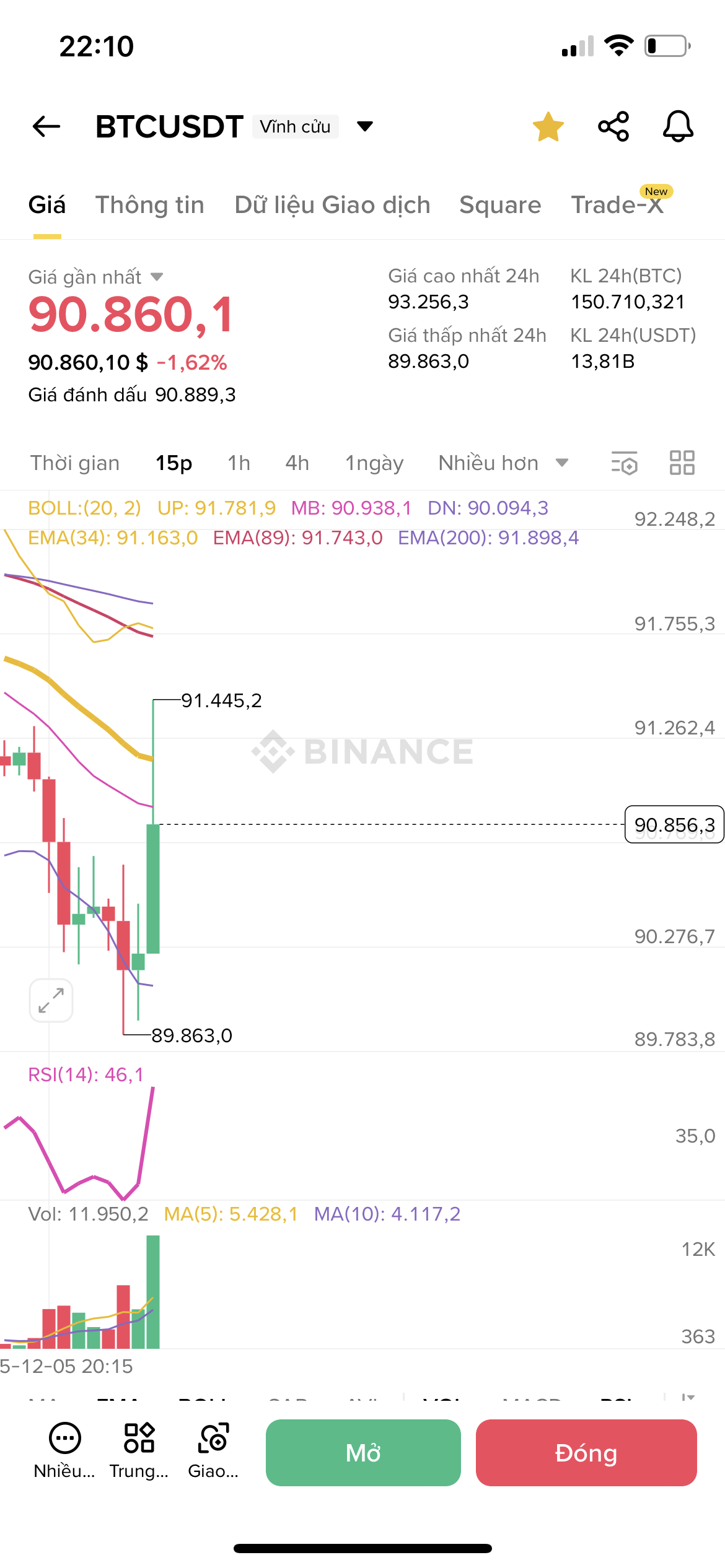Expand the chart to fullscreen

click(51, 1000)
